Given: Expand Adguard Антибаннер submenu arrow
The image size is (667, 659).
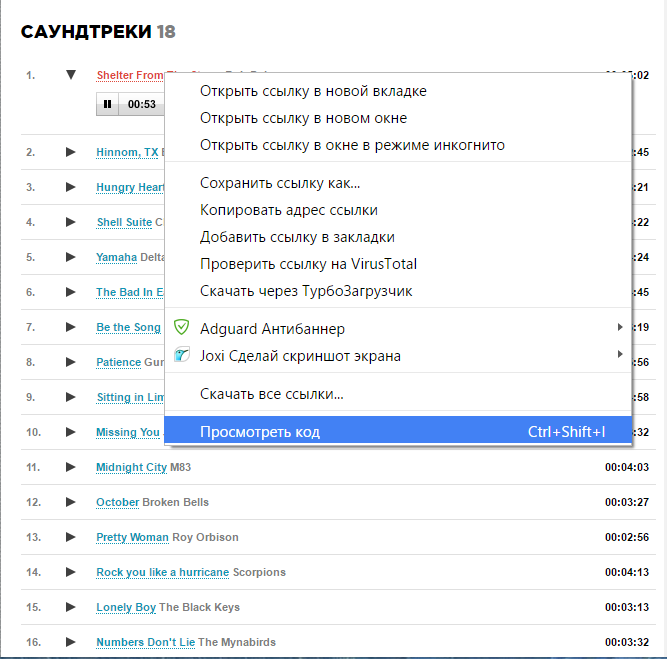Looking at the screenshot, I should [x=620, y=327].
